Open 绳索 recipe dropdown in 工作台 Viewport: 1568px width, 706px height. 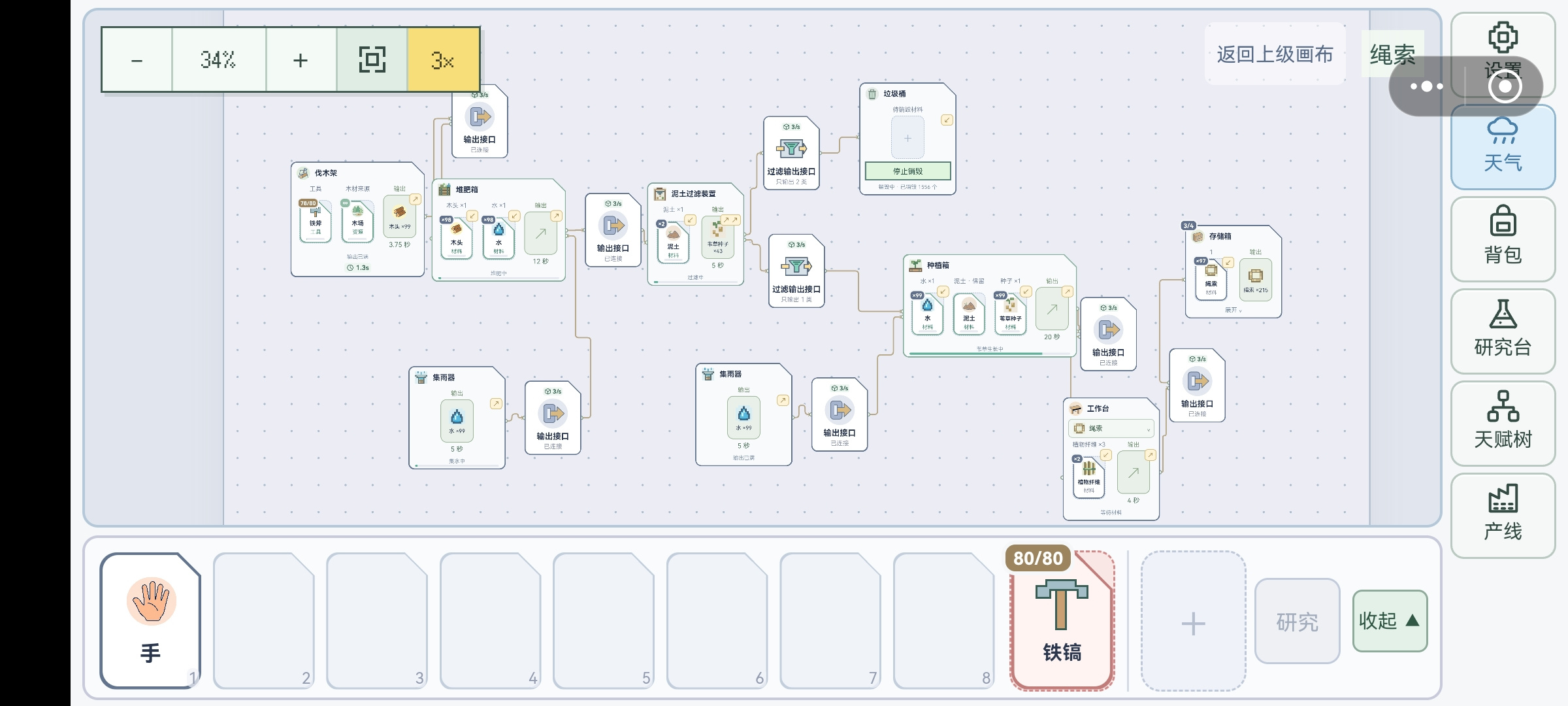(x=1111, y=429)
